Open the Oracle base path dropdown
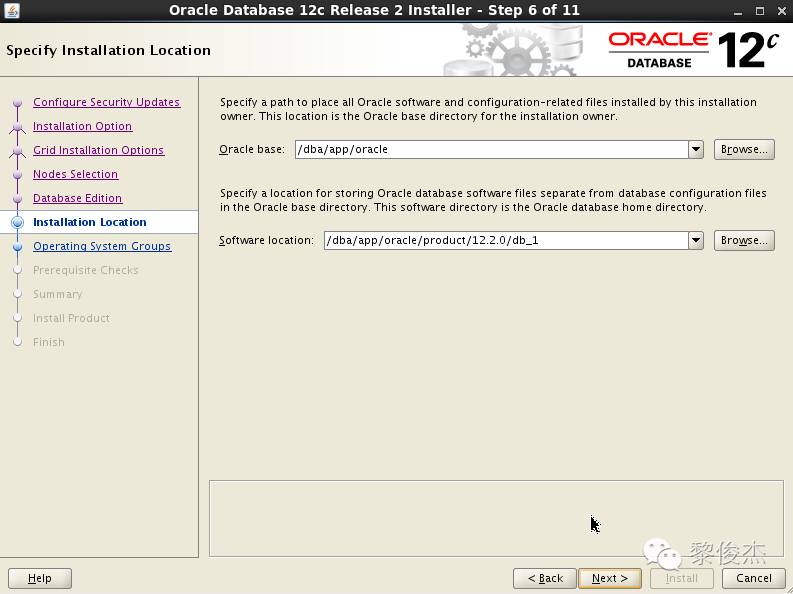This screenshot has height=594, width=793. click(x=696, y=149)
